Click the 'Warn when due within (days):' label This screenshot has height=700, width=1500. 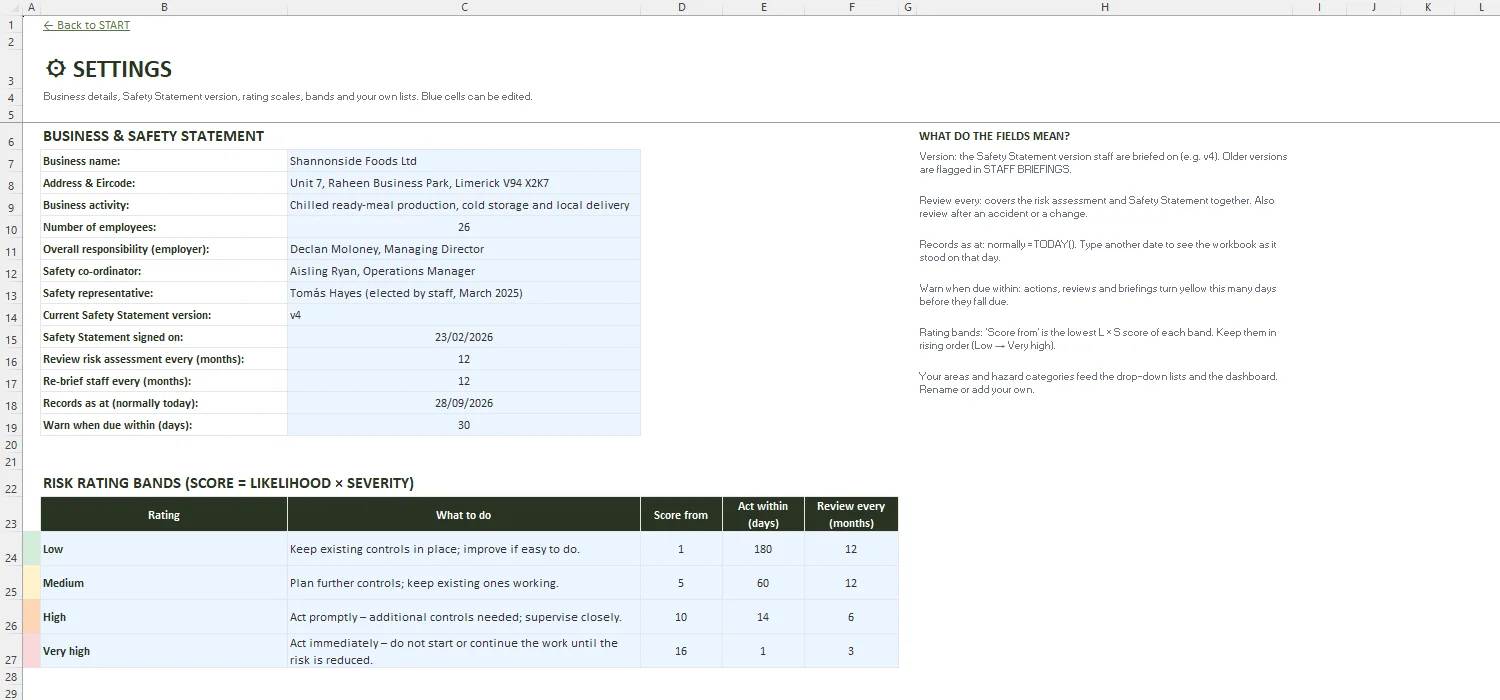[117, 425]
